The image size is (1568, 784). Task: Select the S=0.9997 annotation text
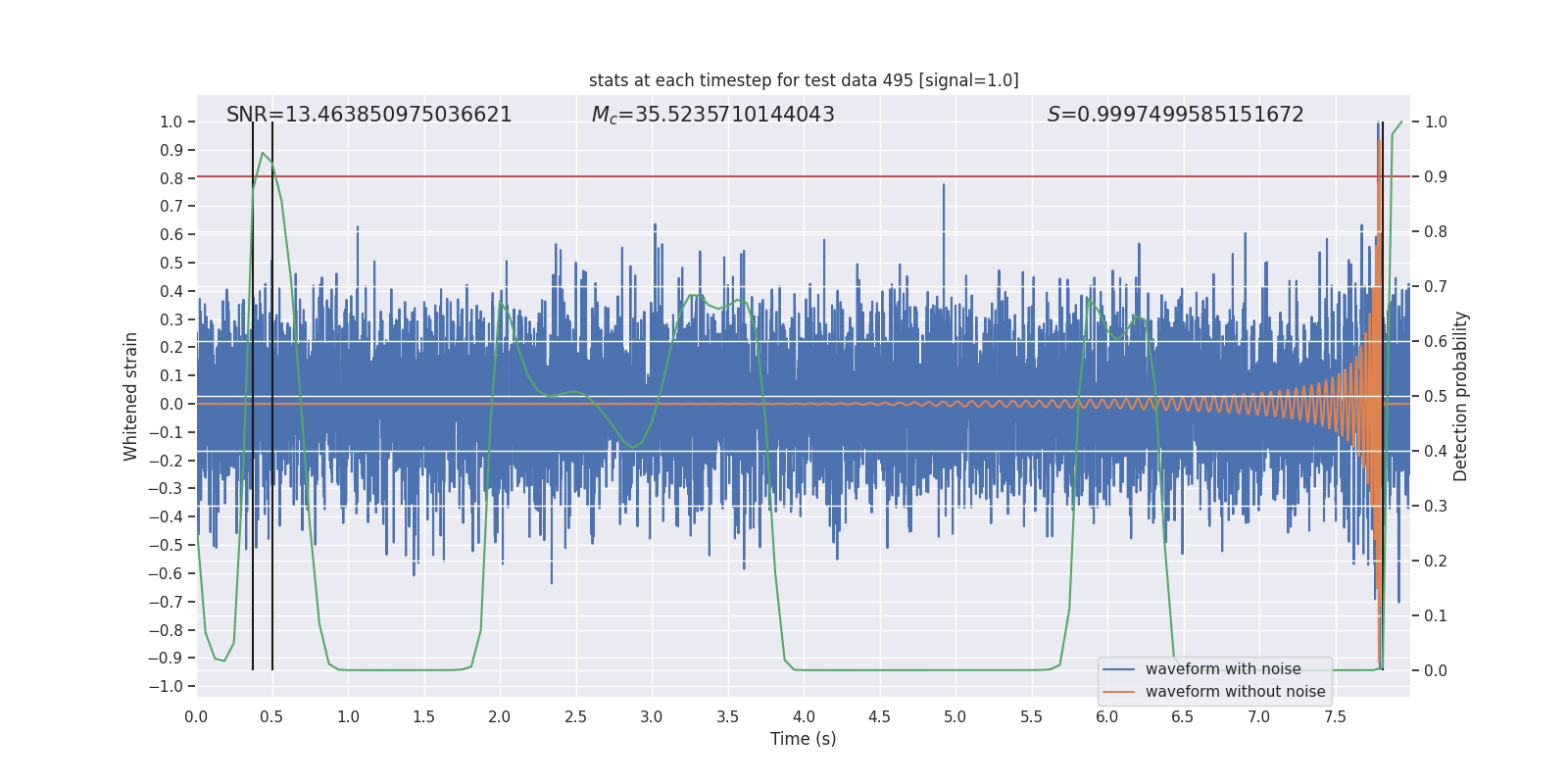1175,115
